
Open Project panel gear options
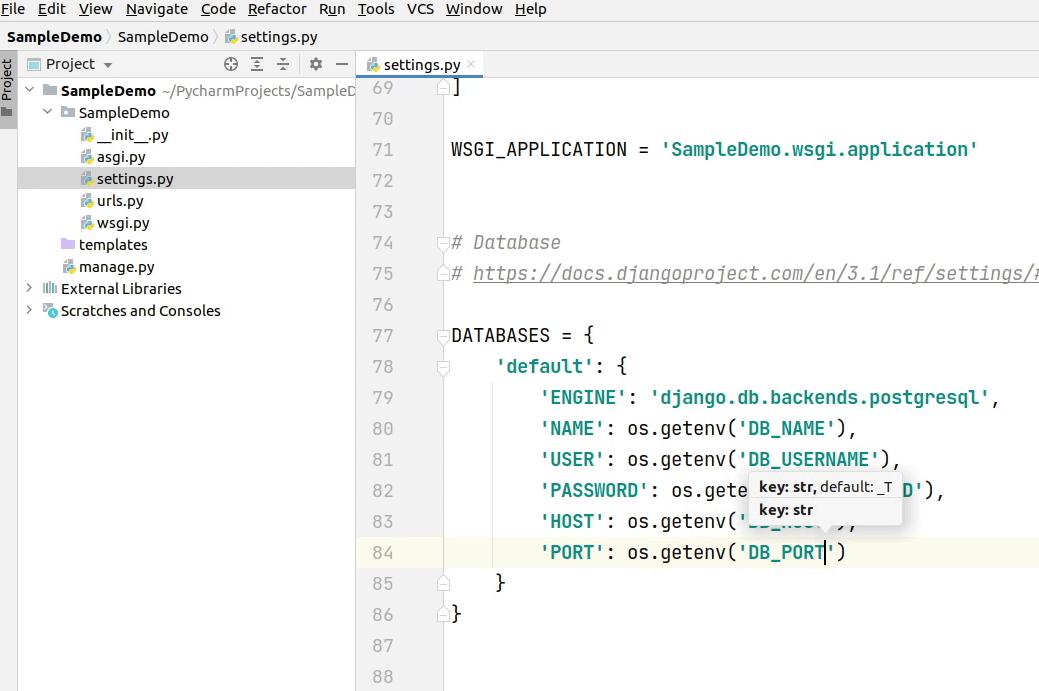pos(316,64)
